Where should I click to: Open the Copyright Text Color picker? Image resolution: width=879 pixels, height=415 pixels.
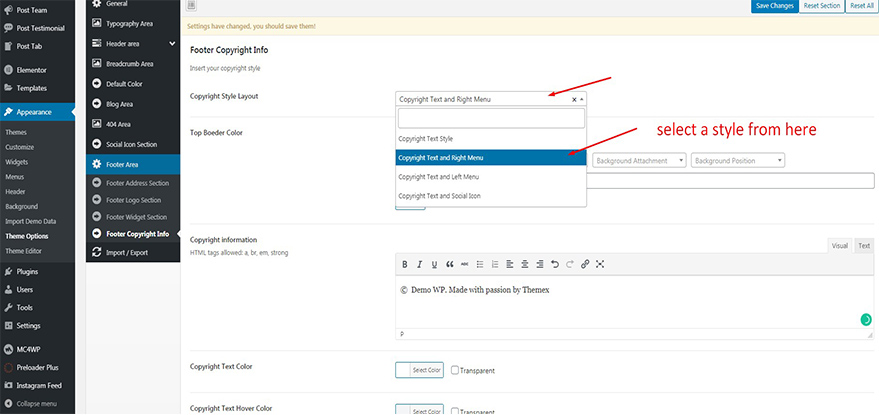pos(420,370)
